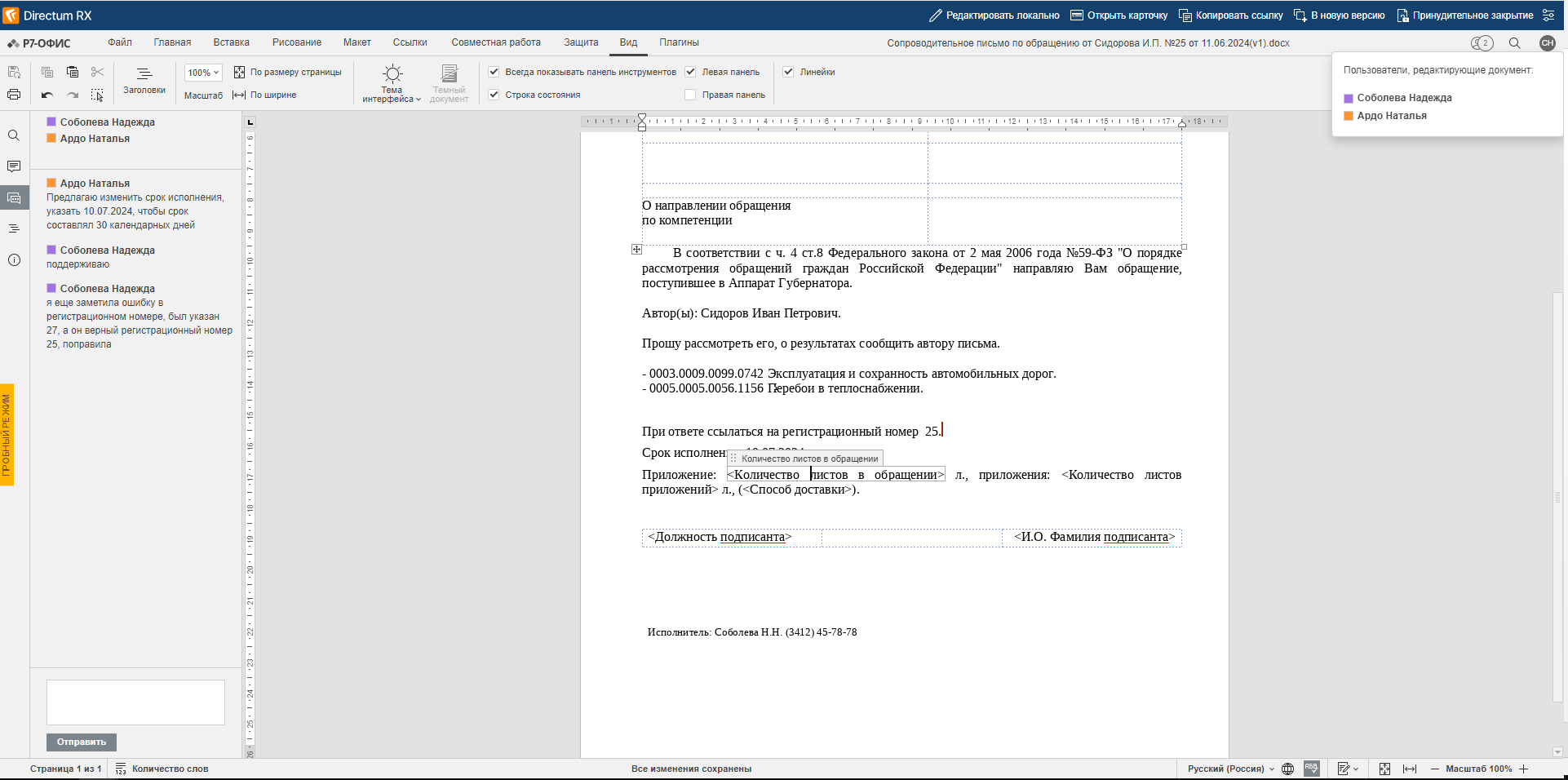
Task: Open the navigation headings sidebar icon
Action: (14, 228)
